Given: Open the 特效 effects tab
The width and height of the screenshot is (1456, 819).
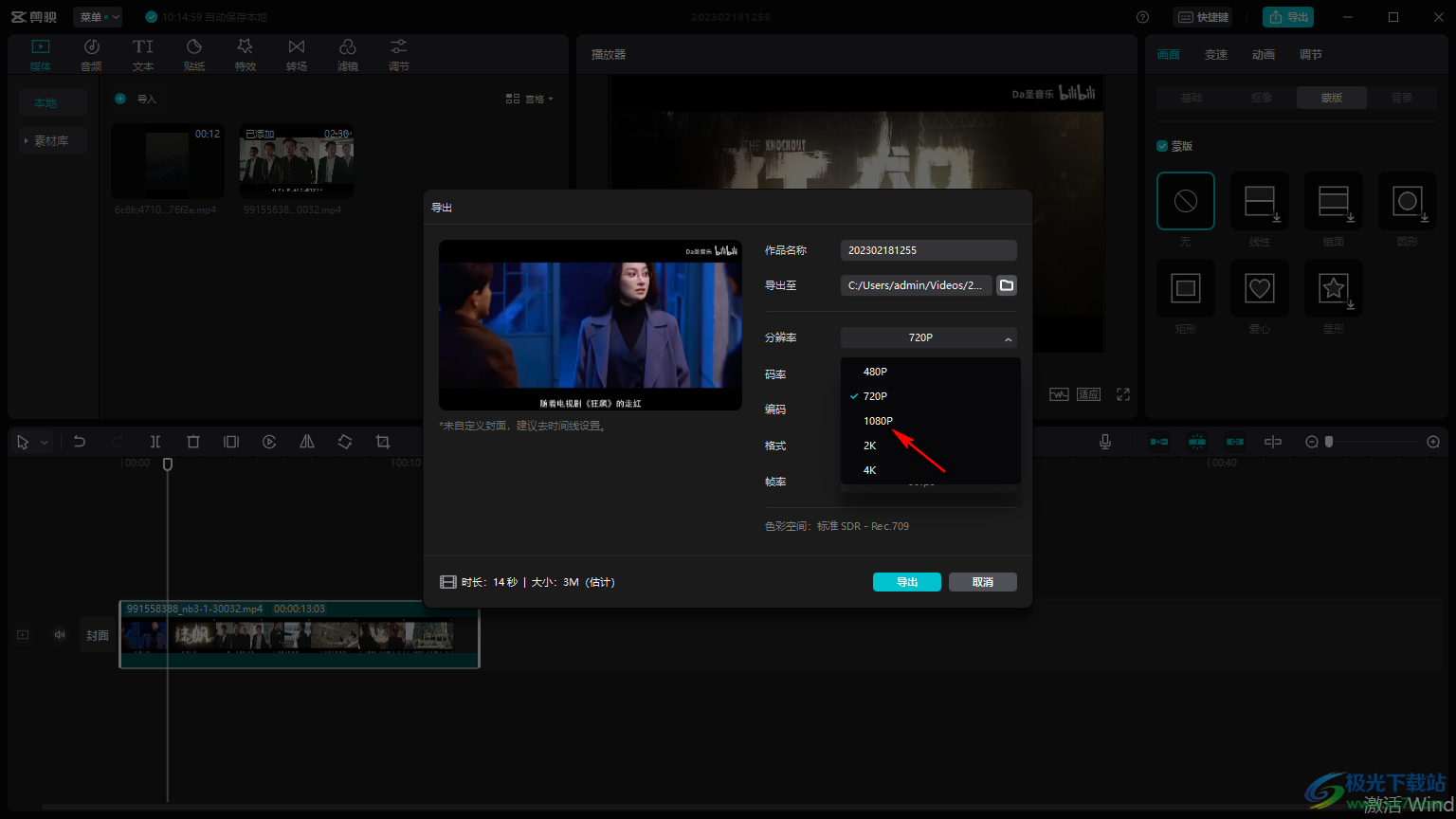Looking at the screenshot, I should point(246,55).
